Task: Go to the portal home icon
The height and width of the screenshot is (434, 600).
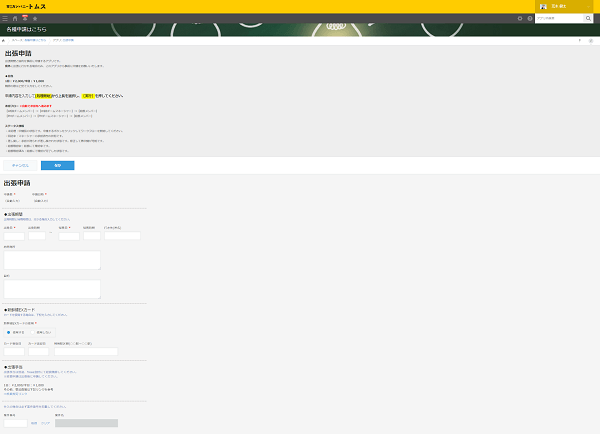Action: pos(15,18)
